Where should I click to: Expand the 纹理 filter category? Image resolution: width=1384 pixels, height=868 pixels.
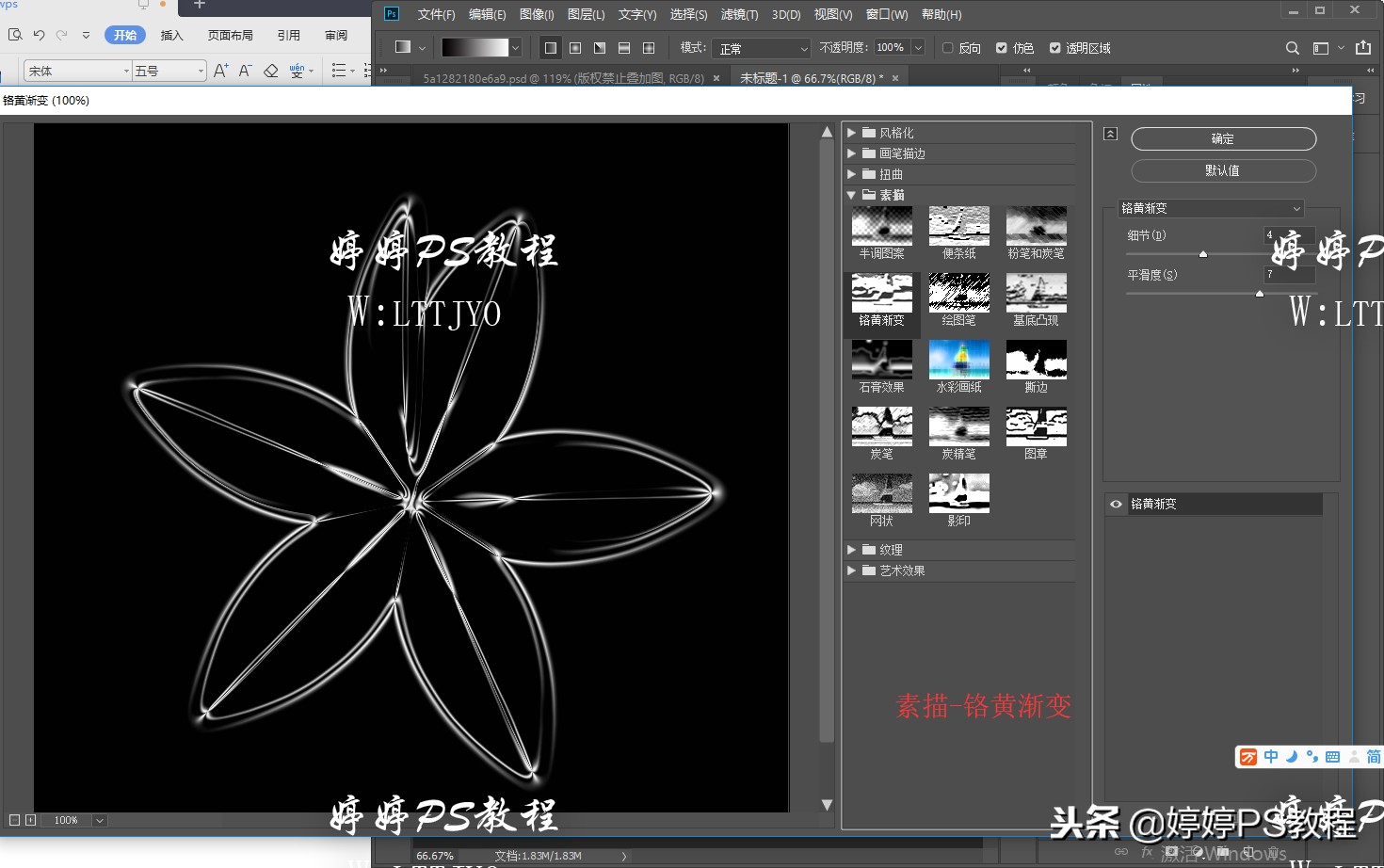point(852,549)
